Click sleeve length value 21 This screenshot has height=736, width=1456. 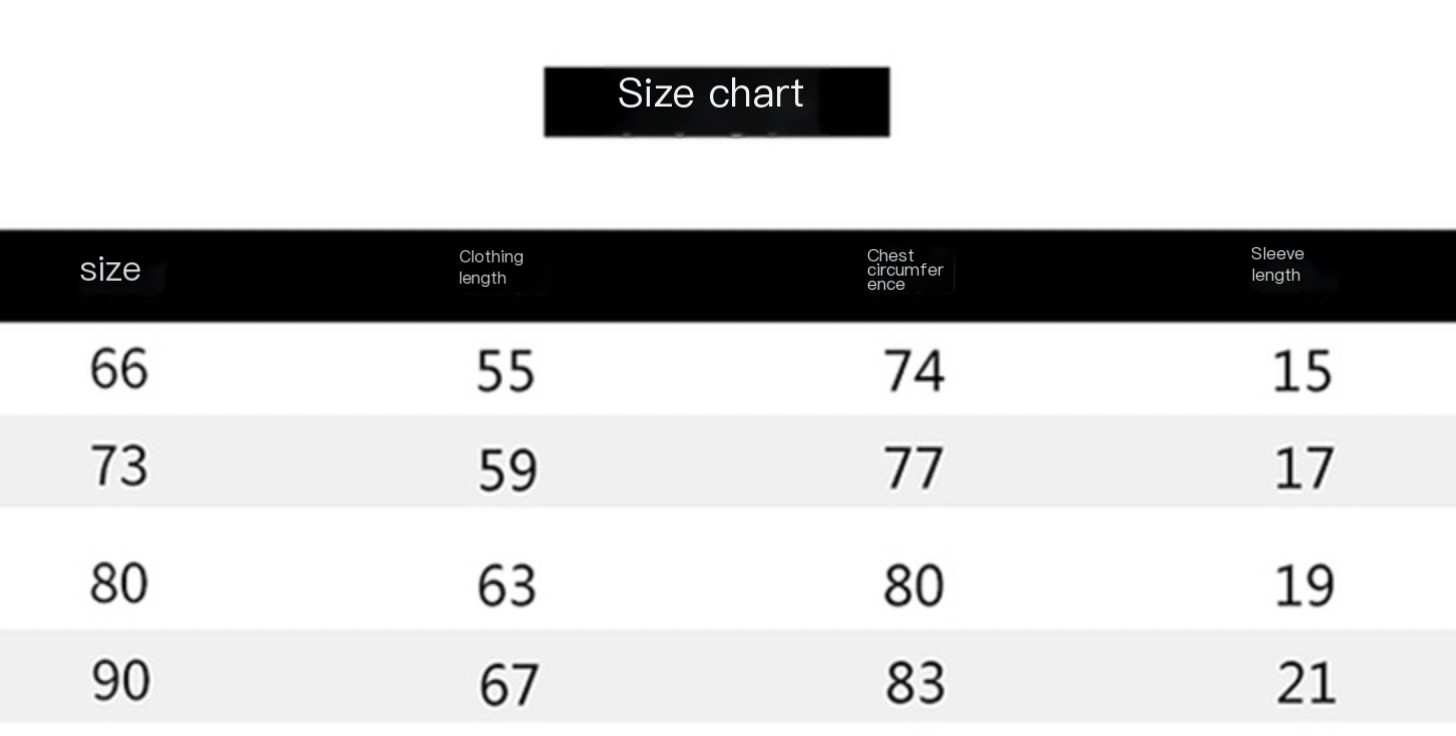(1306, 685)
